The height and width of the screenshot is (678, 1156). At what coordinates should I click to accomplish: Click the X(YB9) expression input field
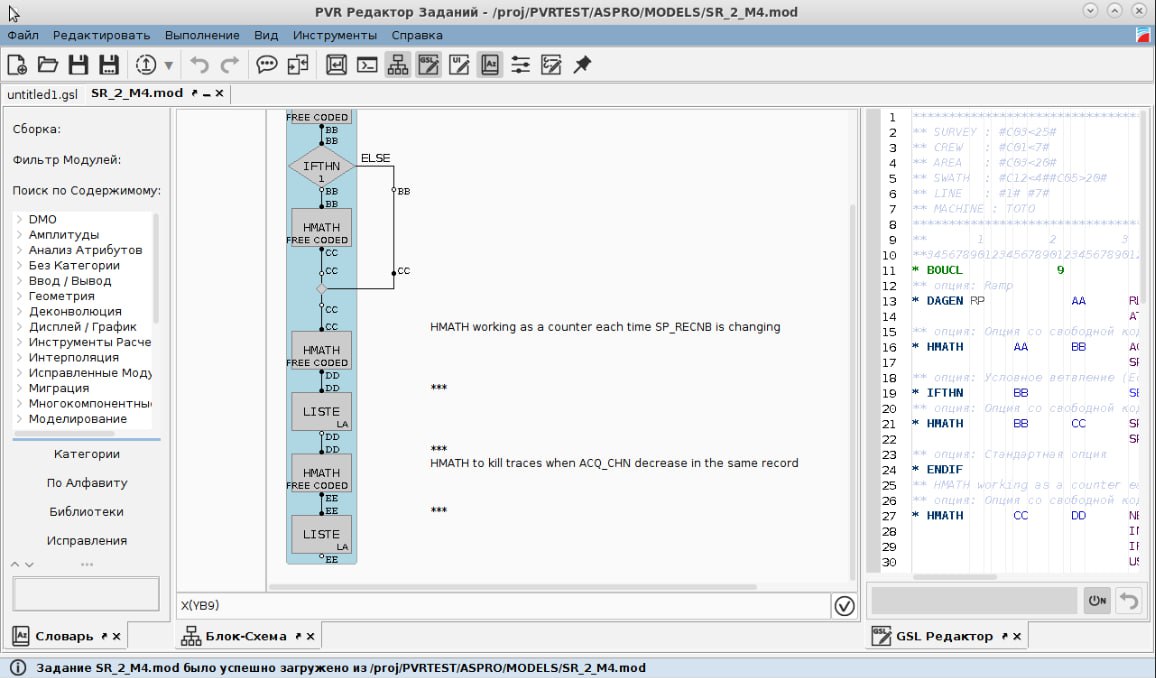tap(500, 606)
